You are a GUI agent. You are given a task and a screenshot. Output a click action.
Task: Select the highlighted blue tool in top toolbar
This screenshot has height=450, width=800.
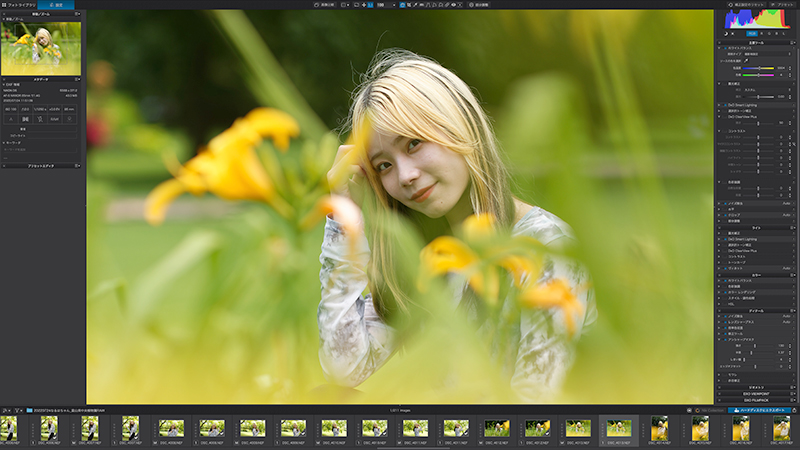click(402, 5)
